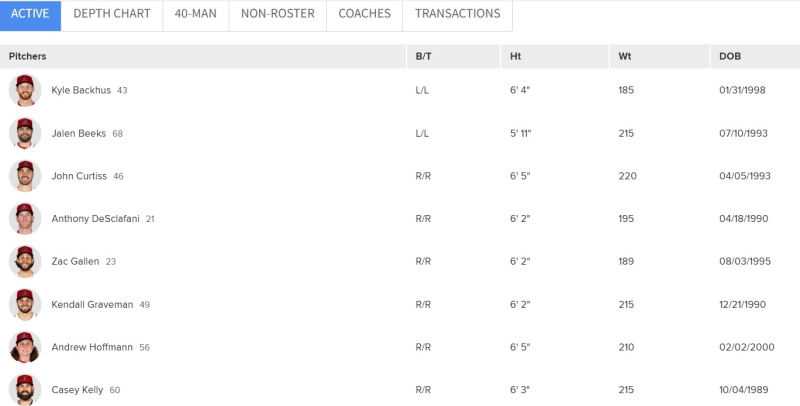The width and height of the screenshot is (800, 406).
Task: Switch to the Depth Chart tab
Action: 112,14
